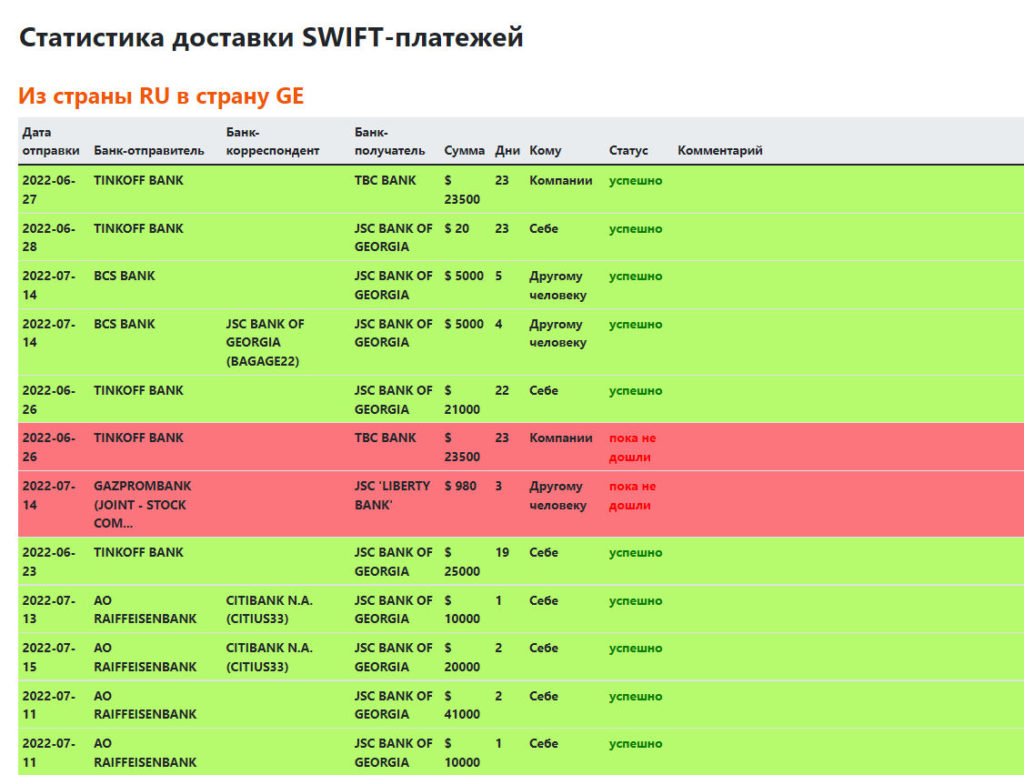Image resolution: width=1024 pixels, height=775 pixels.
Task: Select the "Кому" column header
Action: [545, 151]
